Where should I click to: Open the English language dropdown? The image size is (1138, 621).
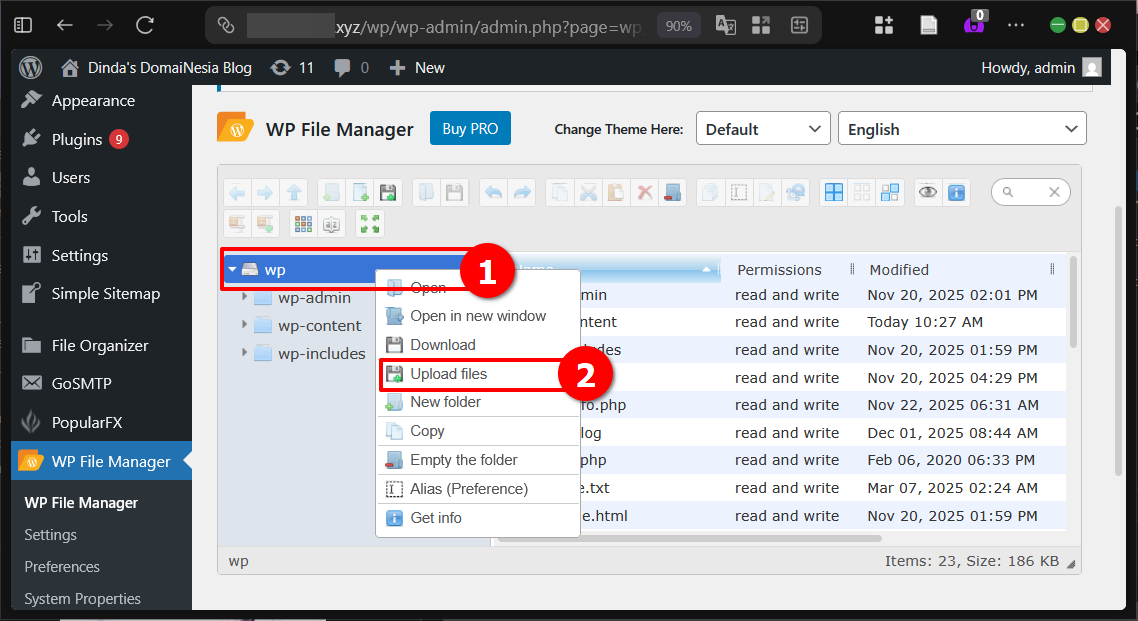[961, 128]
